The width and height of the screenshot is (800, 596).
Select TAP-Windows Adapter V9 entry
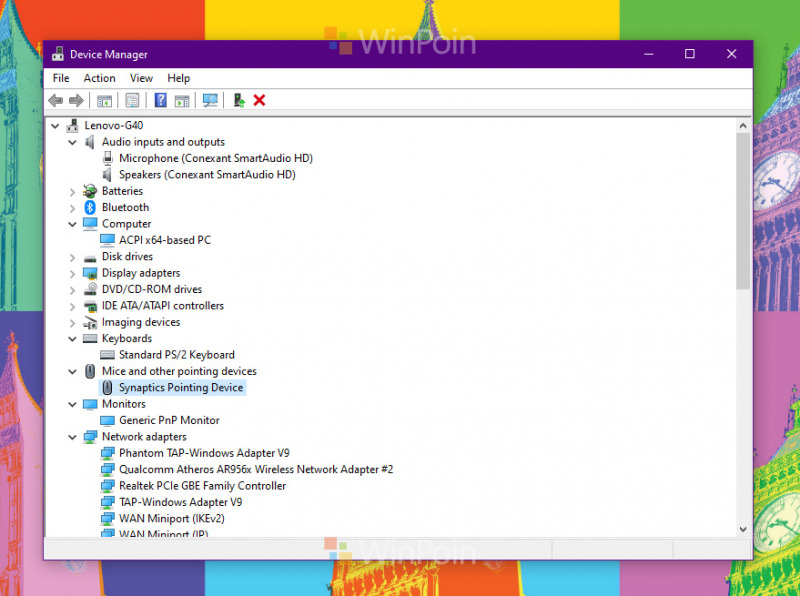181,502
